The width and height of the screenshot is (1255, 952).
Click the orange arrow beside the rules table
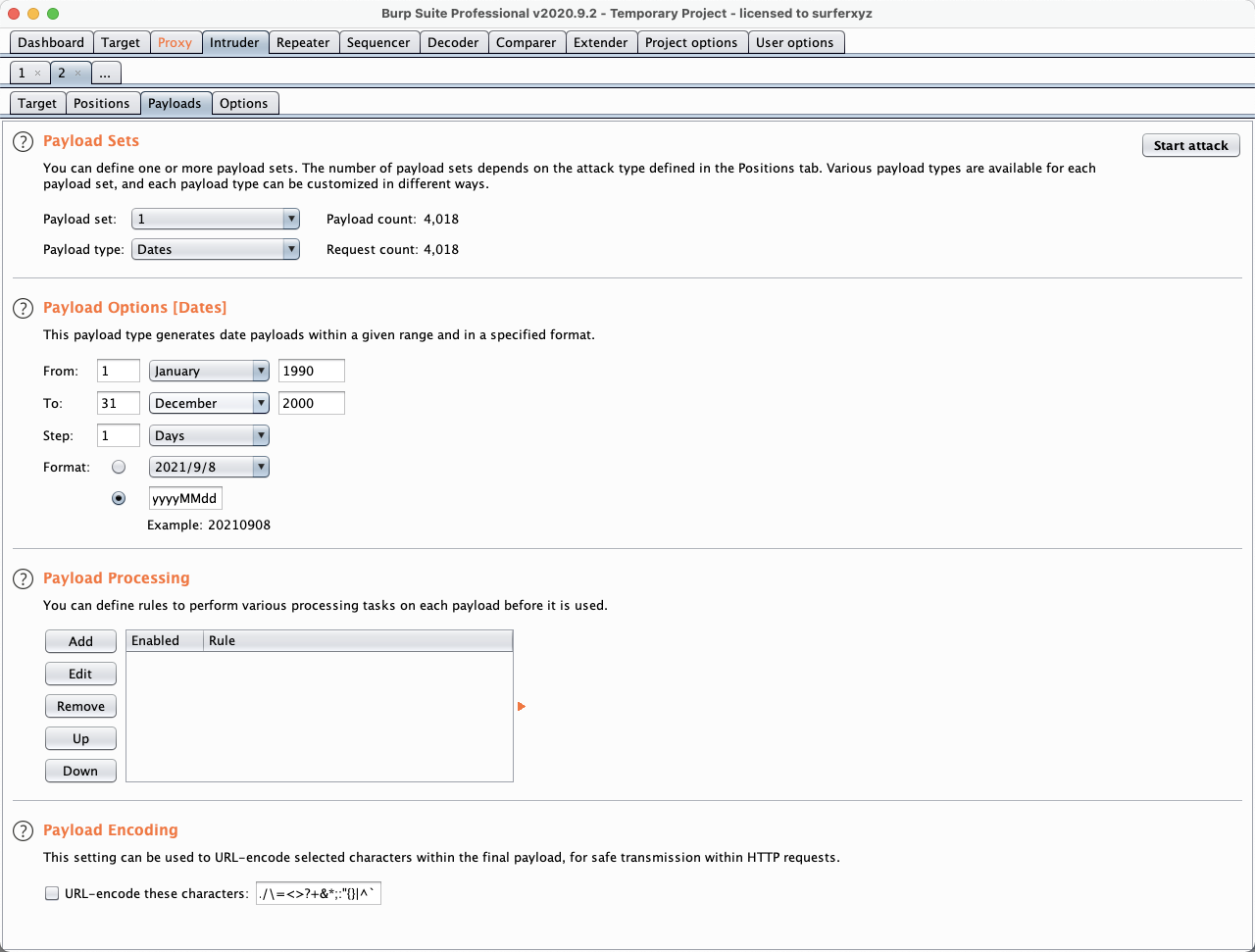tap(521, 706)
